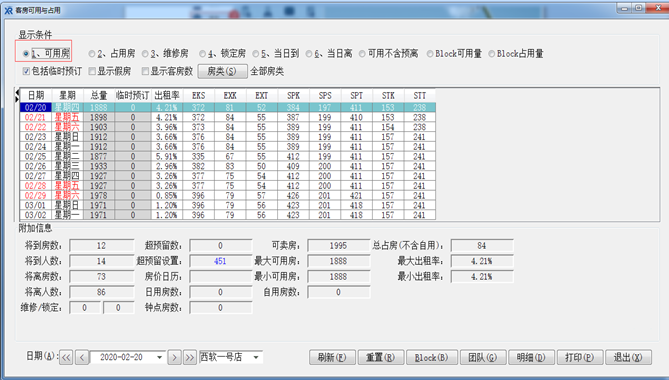This screenshot has height=380, width=669.
Task: Click the 退出(X) exit button
Action: [628, 357]
